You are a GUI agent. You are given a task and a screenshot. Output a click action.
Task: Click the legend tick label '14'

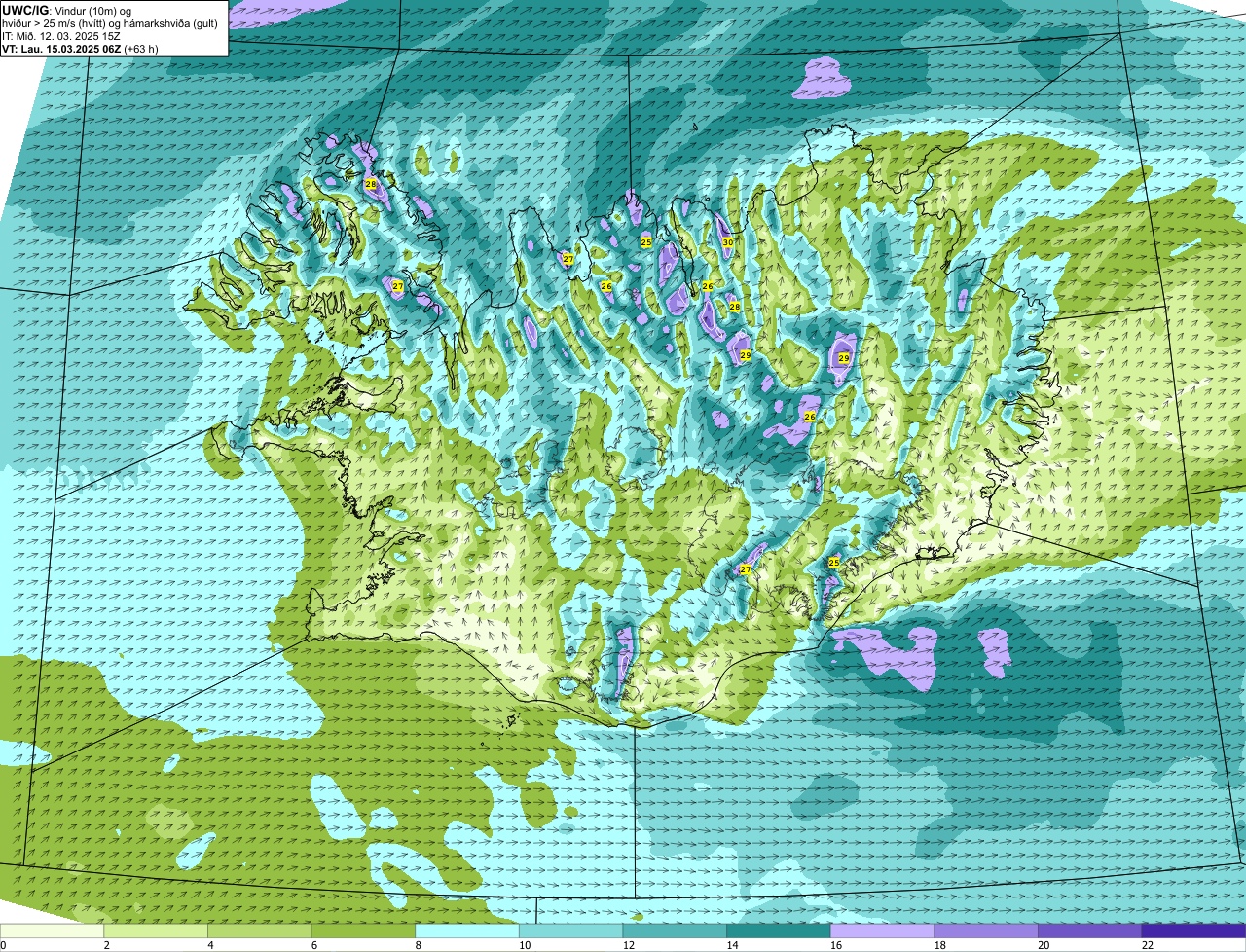(x=732, y=945)
